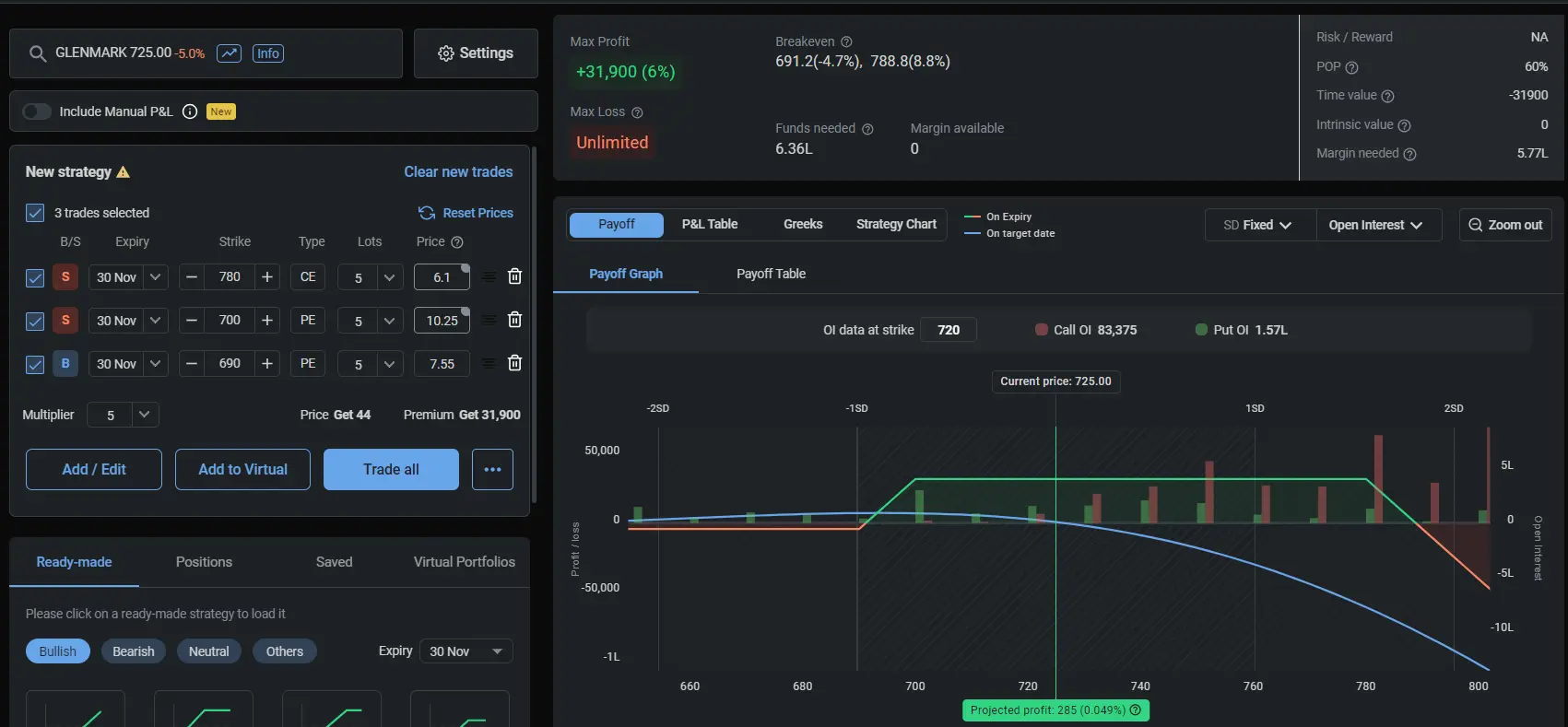Click Add / Edit button
Viewport: 1568px width, 727px height.
tap(94, 469)
